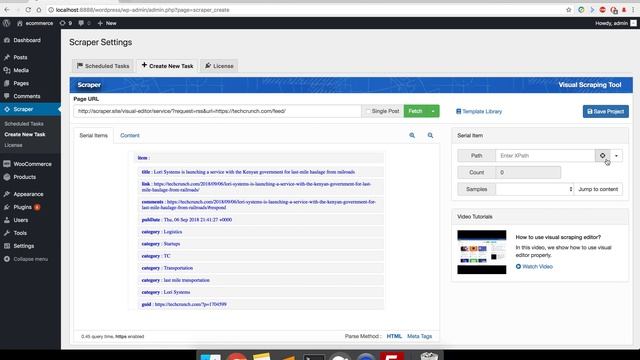Image resolution: width=640 pixels, height=360 pixels.
Task: Open Create New Task submenu item
Action: point(25,134)
